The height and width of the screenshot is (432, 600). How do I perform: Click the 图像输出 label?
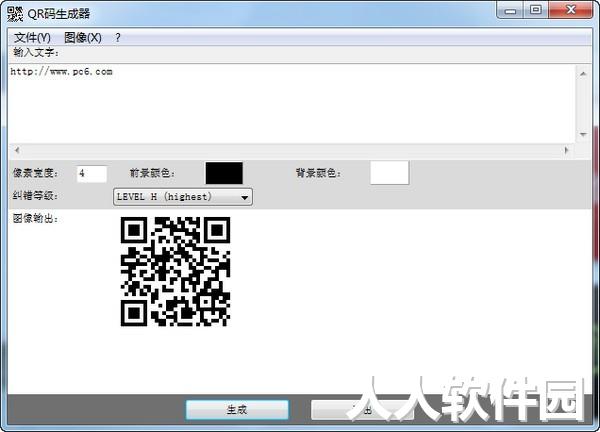(36, 218)
